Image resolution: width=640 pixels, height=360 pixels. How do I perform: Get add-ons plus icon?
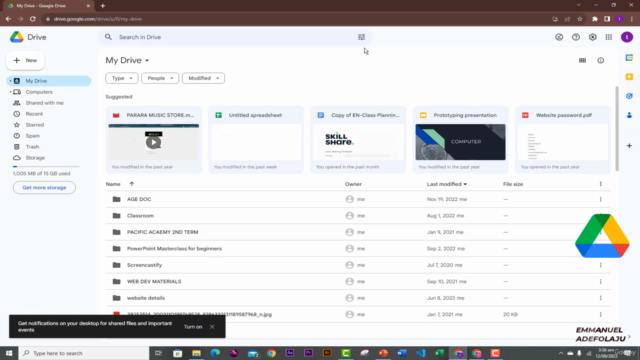629,146
